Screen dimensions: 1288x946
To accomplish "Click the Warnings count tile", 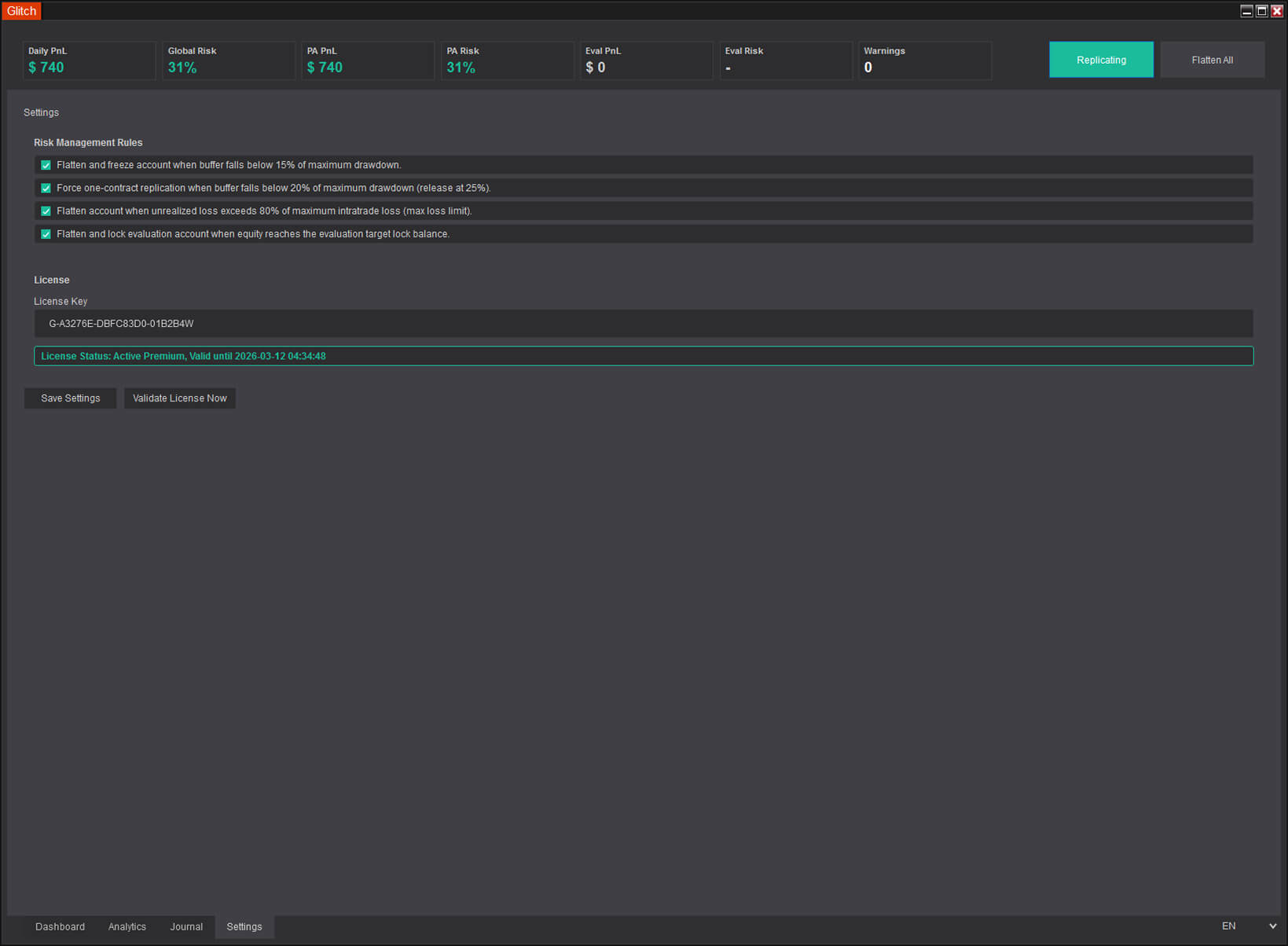I will (x=924, y=60).
